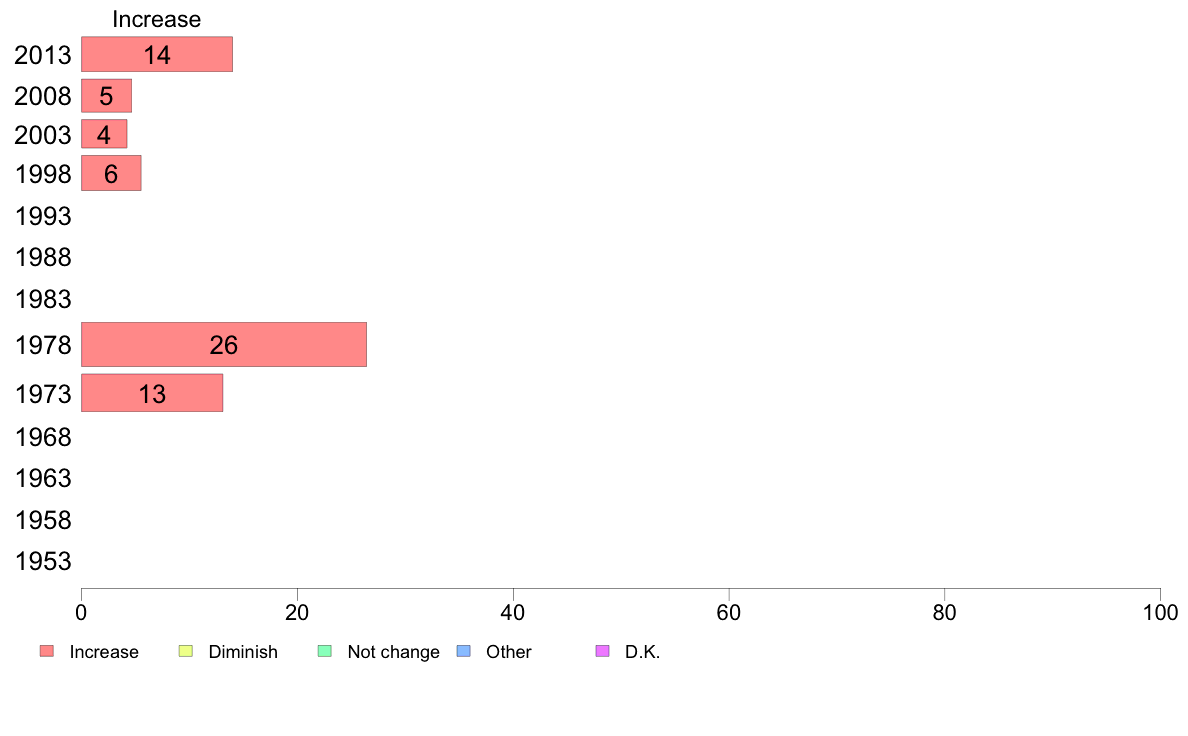Select the 1973 bar showing 13
1188x736 pixels.
(152, 393)
